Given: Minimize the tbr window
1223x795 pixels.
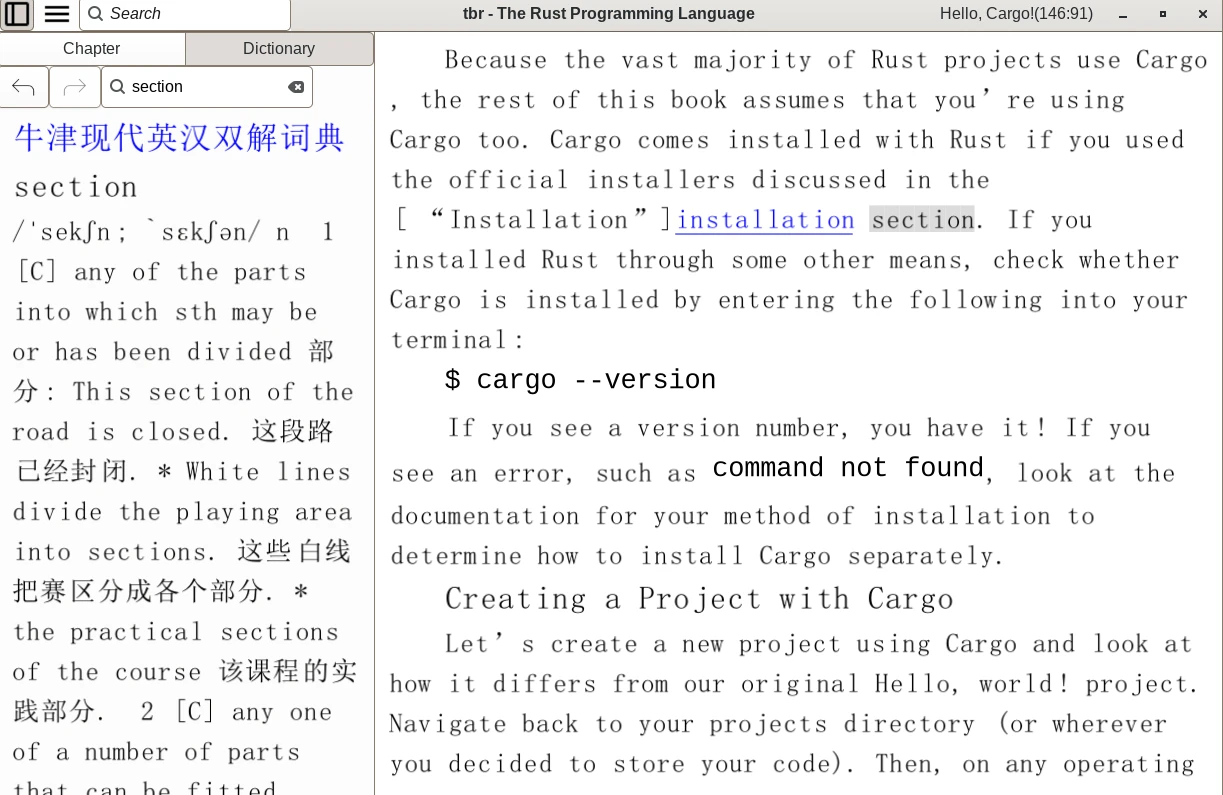Looking at the screenshot, I should (1121, 14).
